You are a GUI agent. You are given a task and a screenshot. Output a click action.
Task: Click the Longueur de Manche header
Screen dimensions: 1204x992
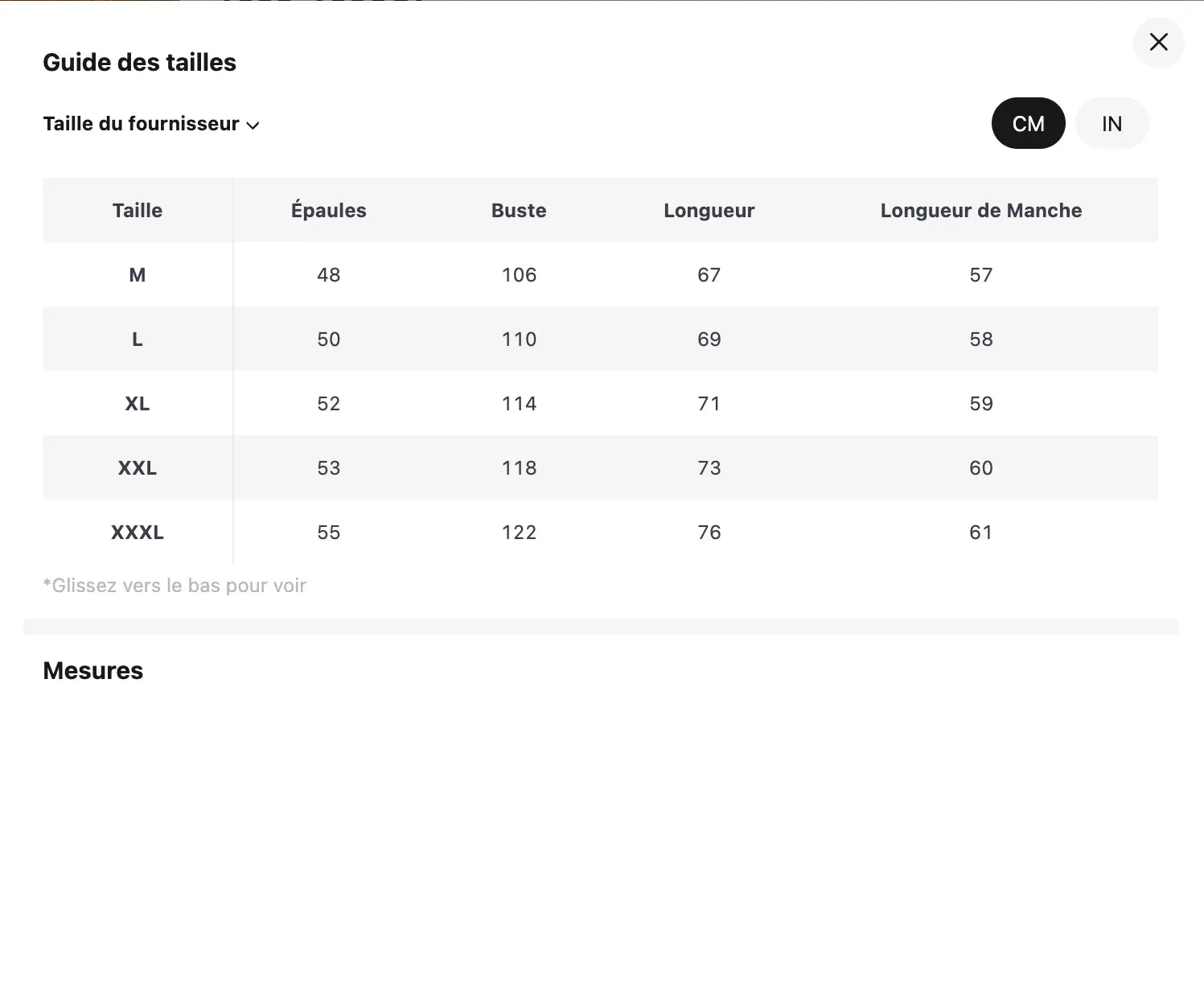coord(980,211)
